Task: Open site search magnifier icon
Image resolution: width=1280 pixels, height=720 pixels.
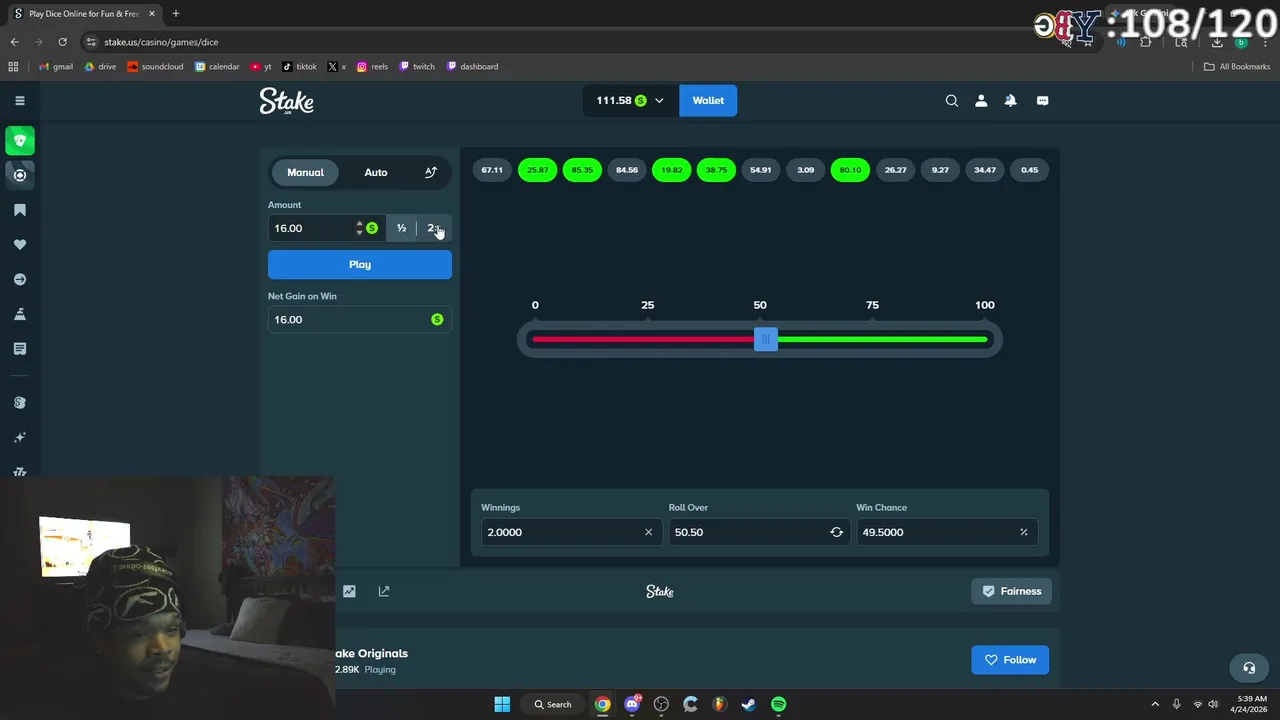Action: [x=952, y=101]
